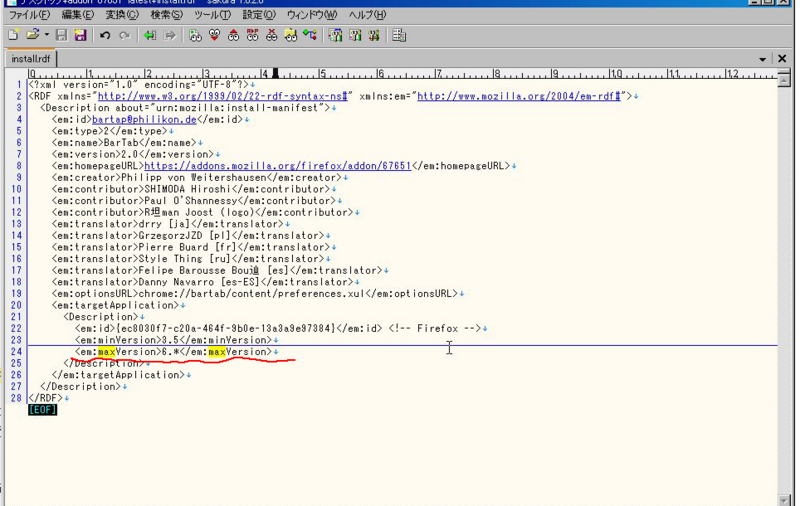Screen dimensions: 800x506
Task: Click the bartap@philikon.de email link
Action: pyautogui.click(x=144, y=119)
